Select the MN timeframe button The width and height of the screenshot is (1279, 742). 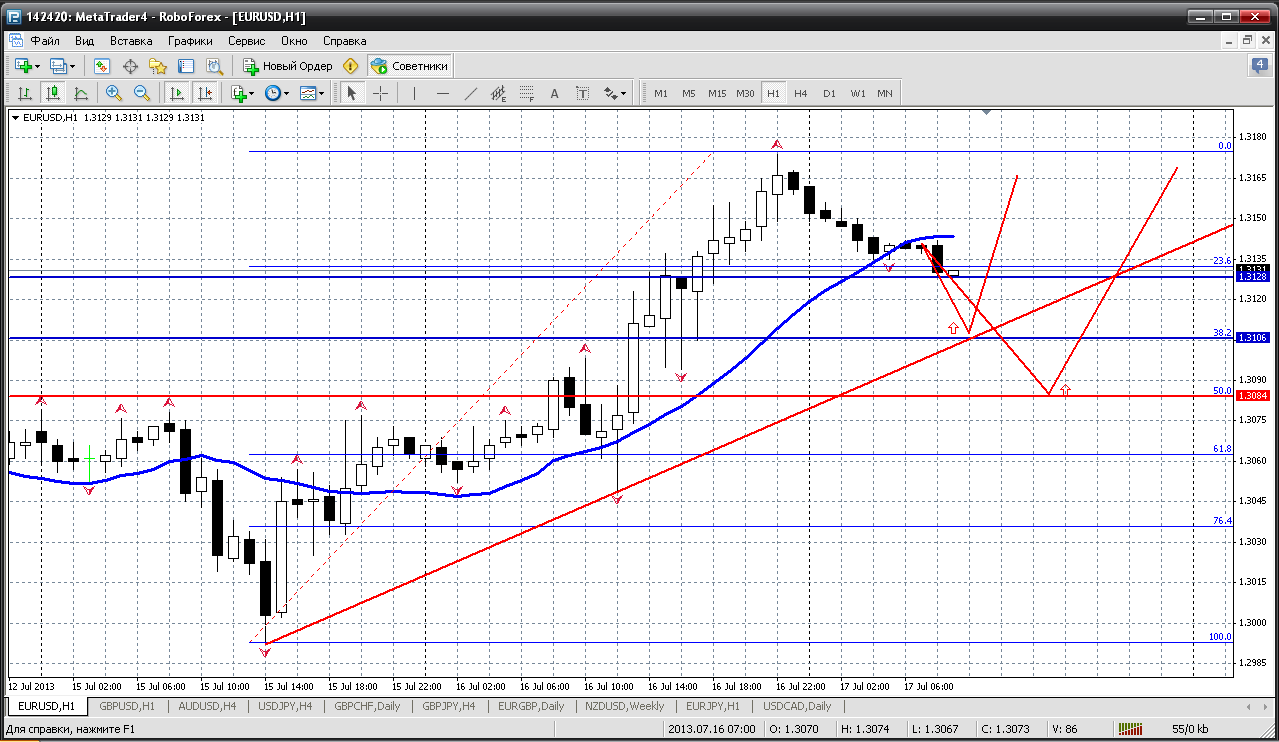(885, 93)
